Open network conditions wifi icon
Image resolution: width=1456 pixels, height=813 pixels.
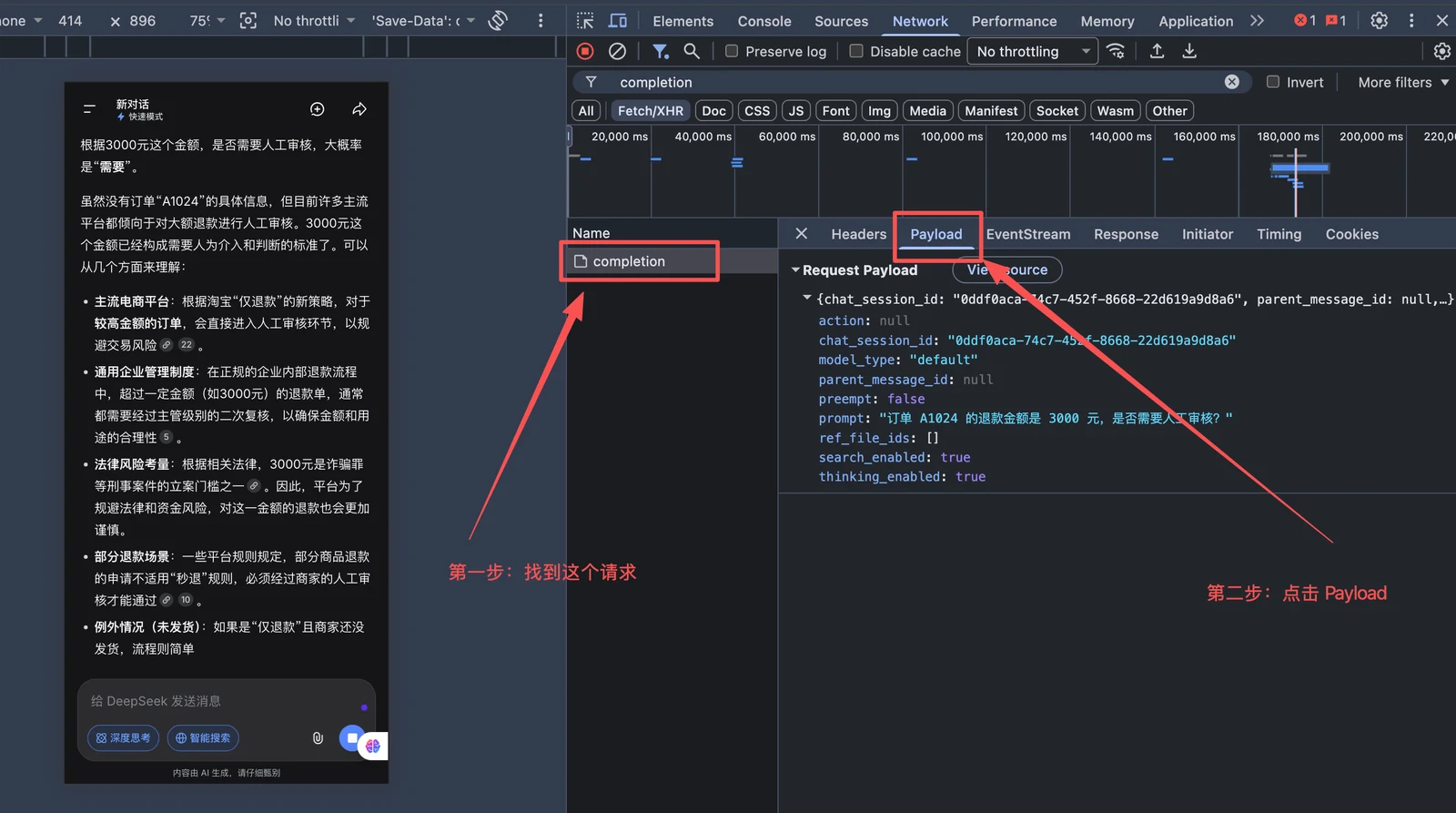coord(1116,51)
